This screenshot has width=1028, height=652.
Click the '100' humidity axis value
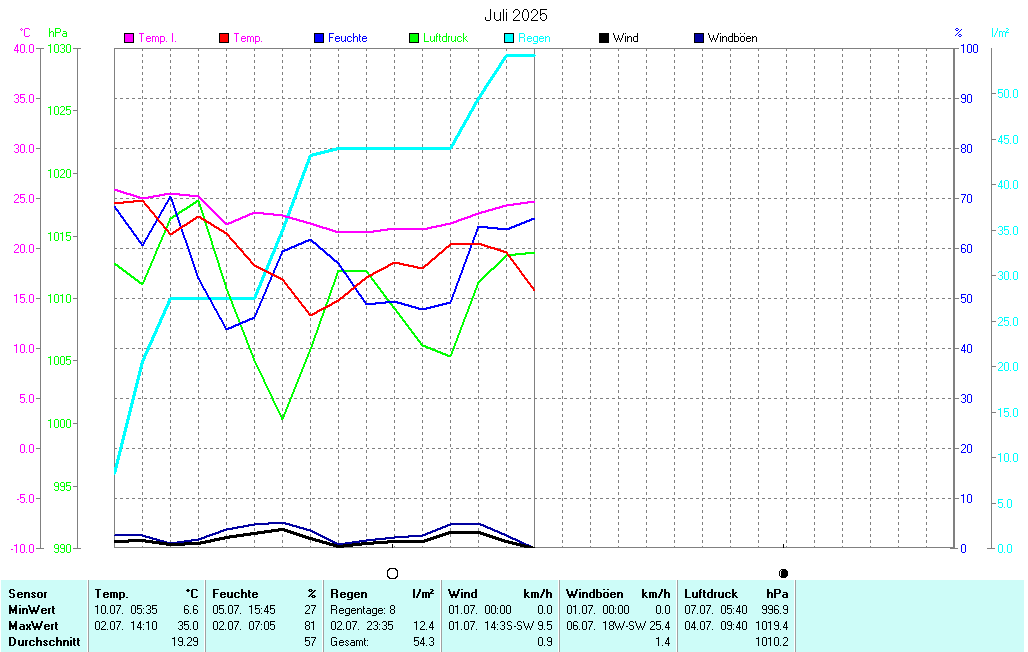click(969, 49)
